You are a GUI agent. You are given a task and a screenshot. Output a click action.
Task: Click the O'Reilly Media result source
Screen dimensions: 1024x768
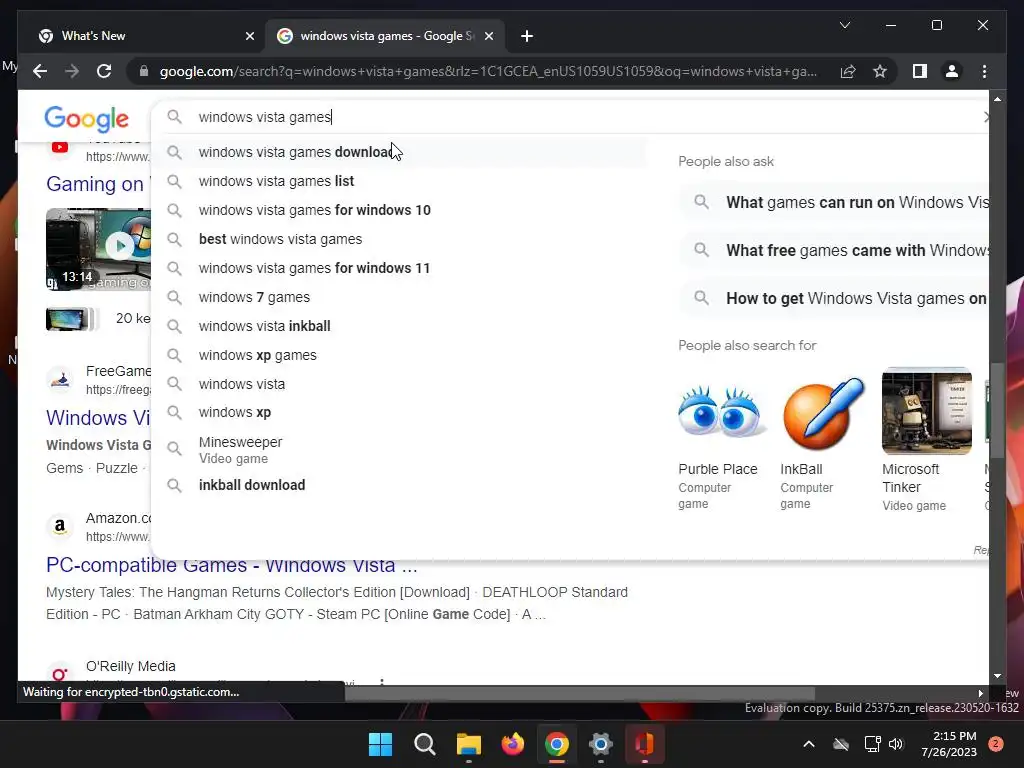click(131, 666)
